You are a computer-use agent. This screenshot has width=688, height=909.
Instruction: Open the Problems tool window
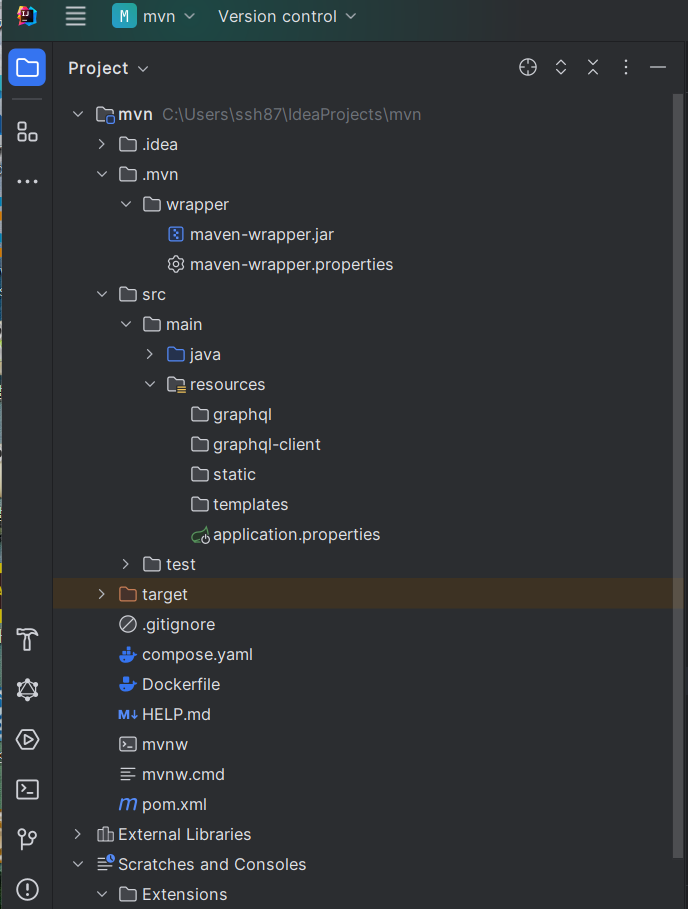pos(27,889)
